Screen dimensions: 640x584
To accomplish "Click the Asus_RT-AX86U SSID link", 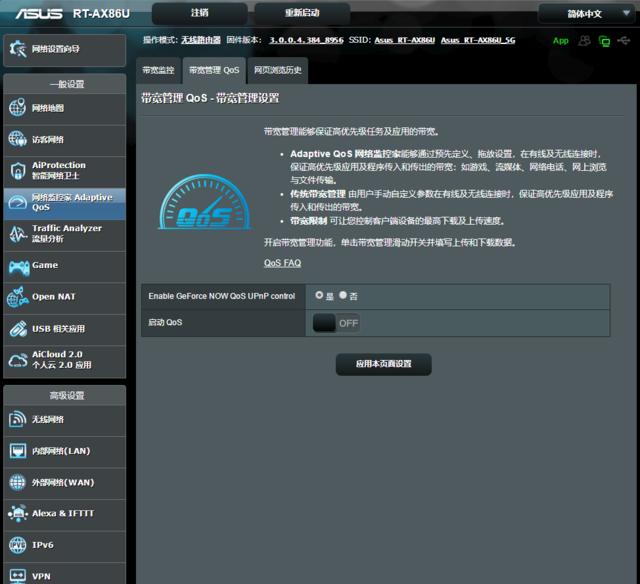I will (404, 40).
